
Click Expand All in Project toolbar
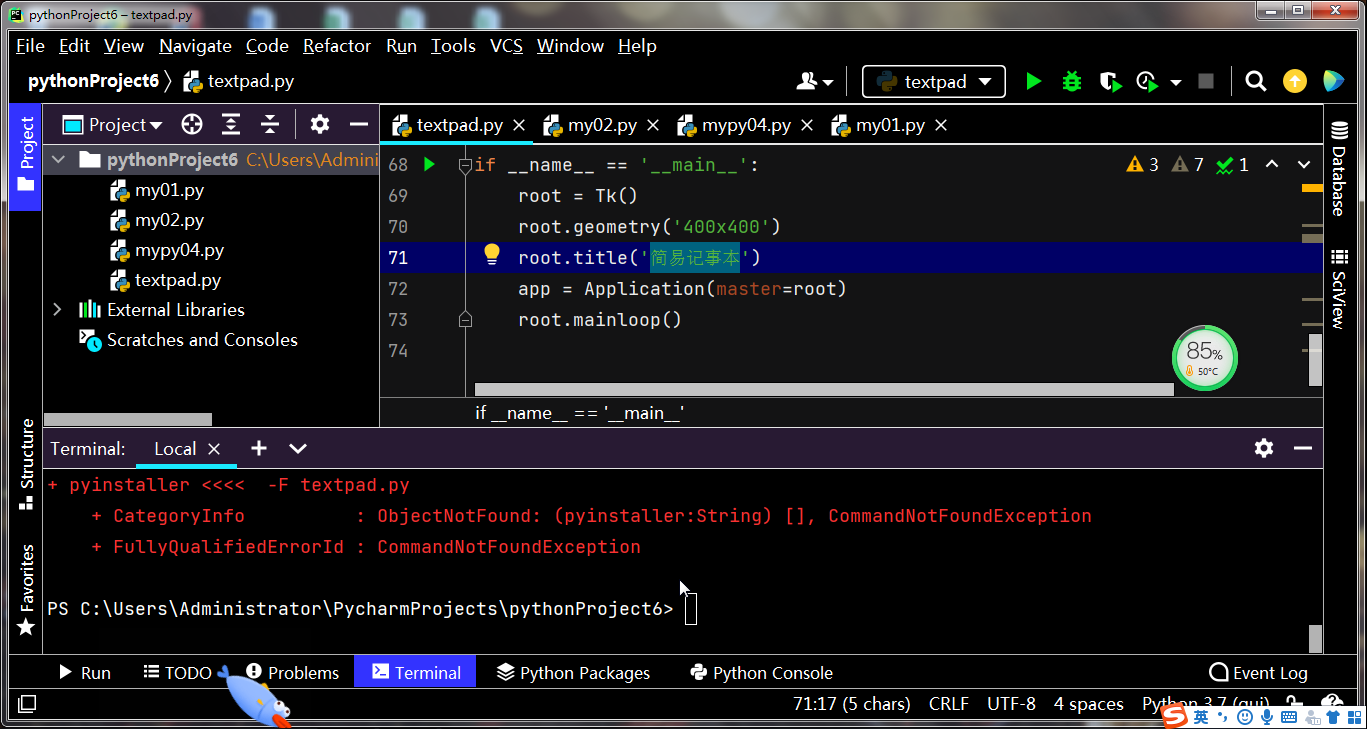231,124
